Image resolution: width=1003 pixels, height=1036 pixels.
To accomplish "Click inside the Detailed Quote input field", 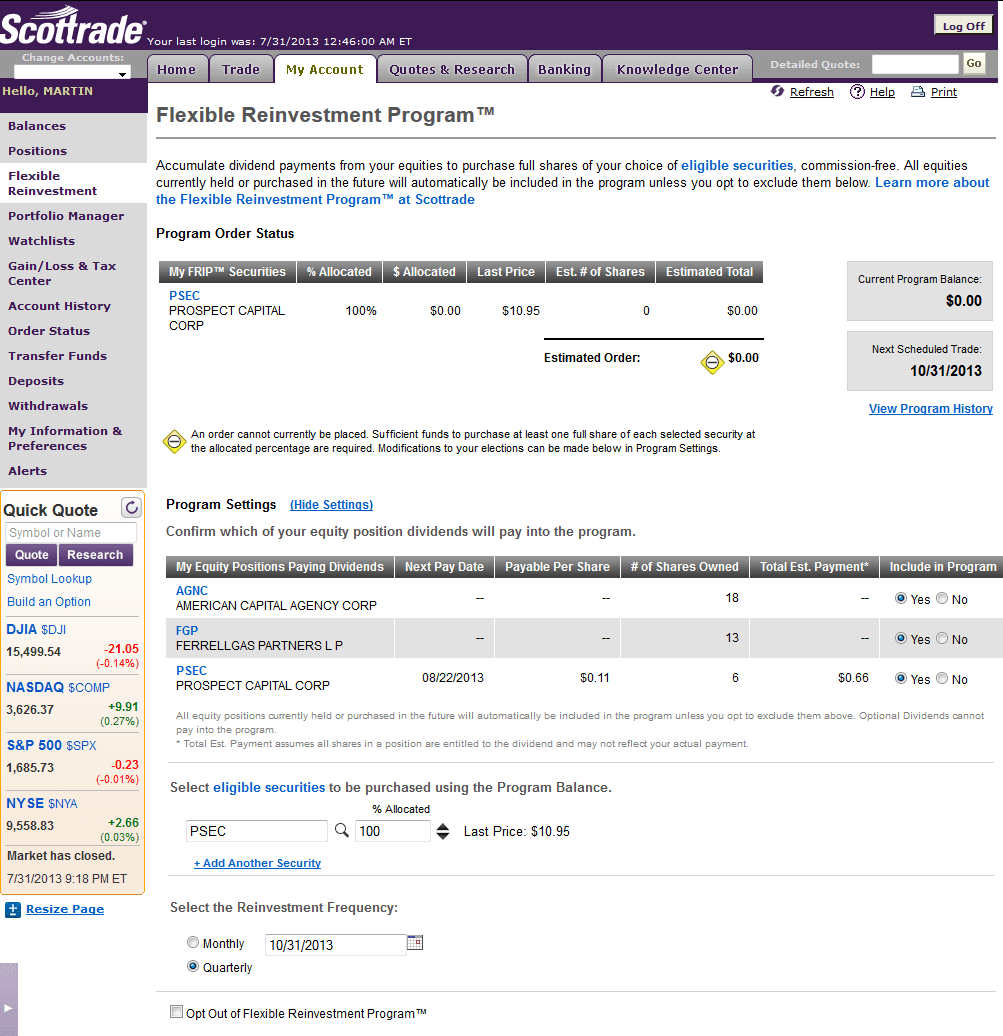I will pyautogui.click(x=914, y=62).
